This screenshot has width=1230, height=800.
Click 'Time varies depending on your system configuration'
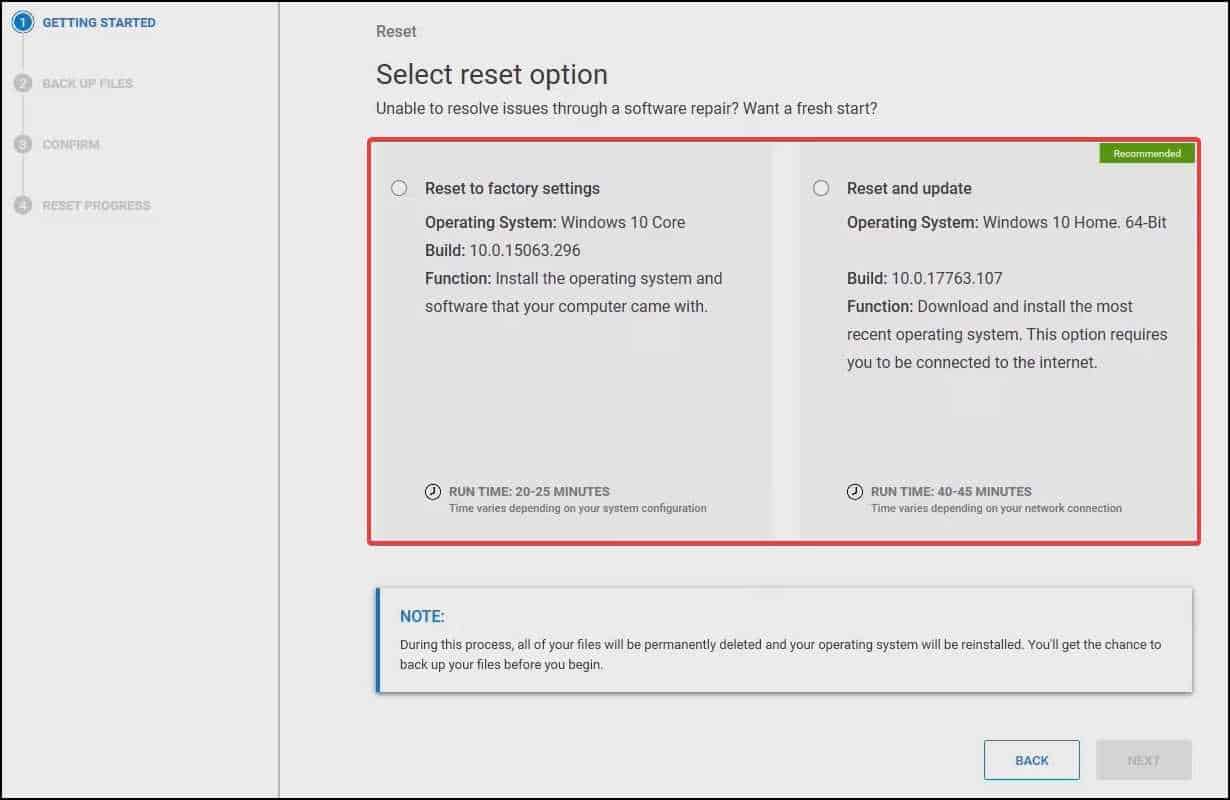[x=578, y=508]
